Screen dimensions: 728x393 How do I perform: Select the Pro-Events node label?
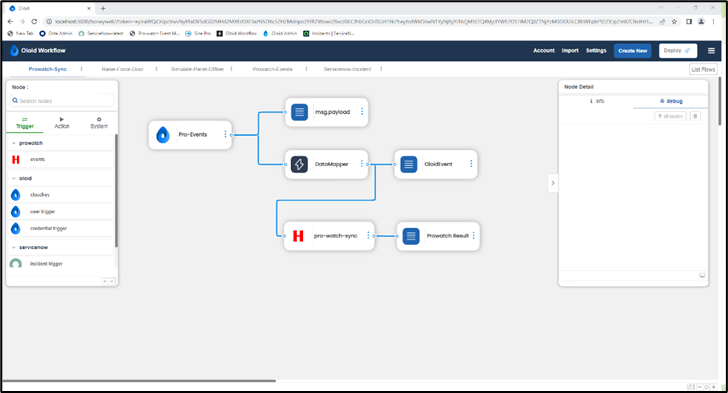pyautogui.click(x=193, y=134)
